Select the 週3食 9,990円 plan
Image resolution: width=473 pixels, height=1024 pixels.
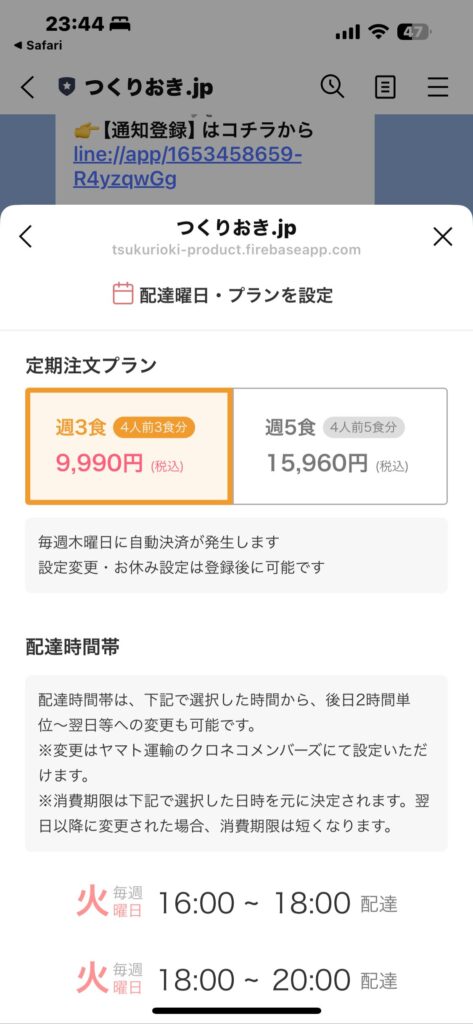(x=129, y=447)
